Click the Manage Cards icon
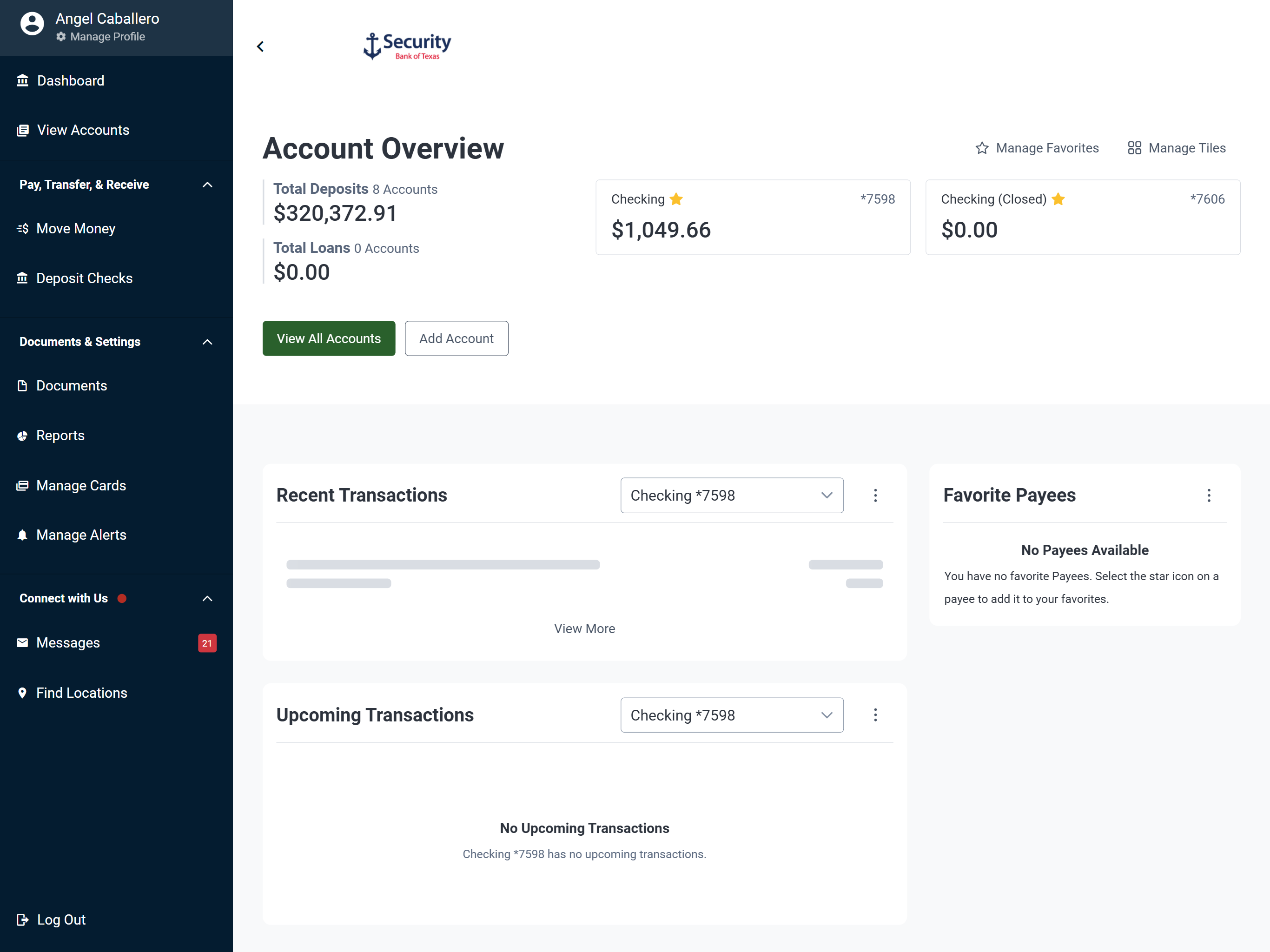This screenshot has height=952, width=1270. click(22, 486)
